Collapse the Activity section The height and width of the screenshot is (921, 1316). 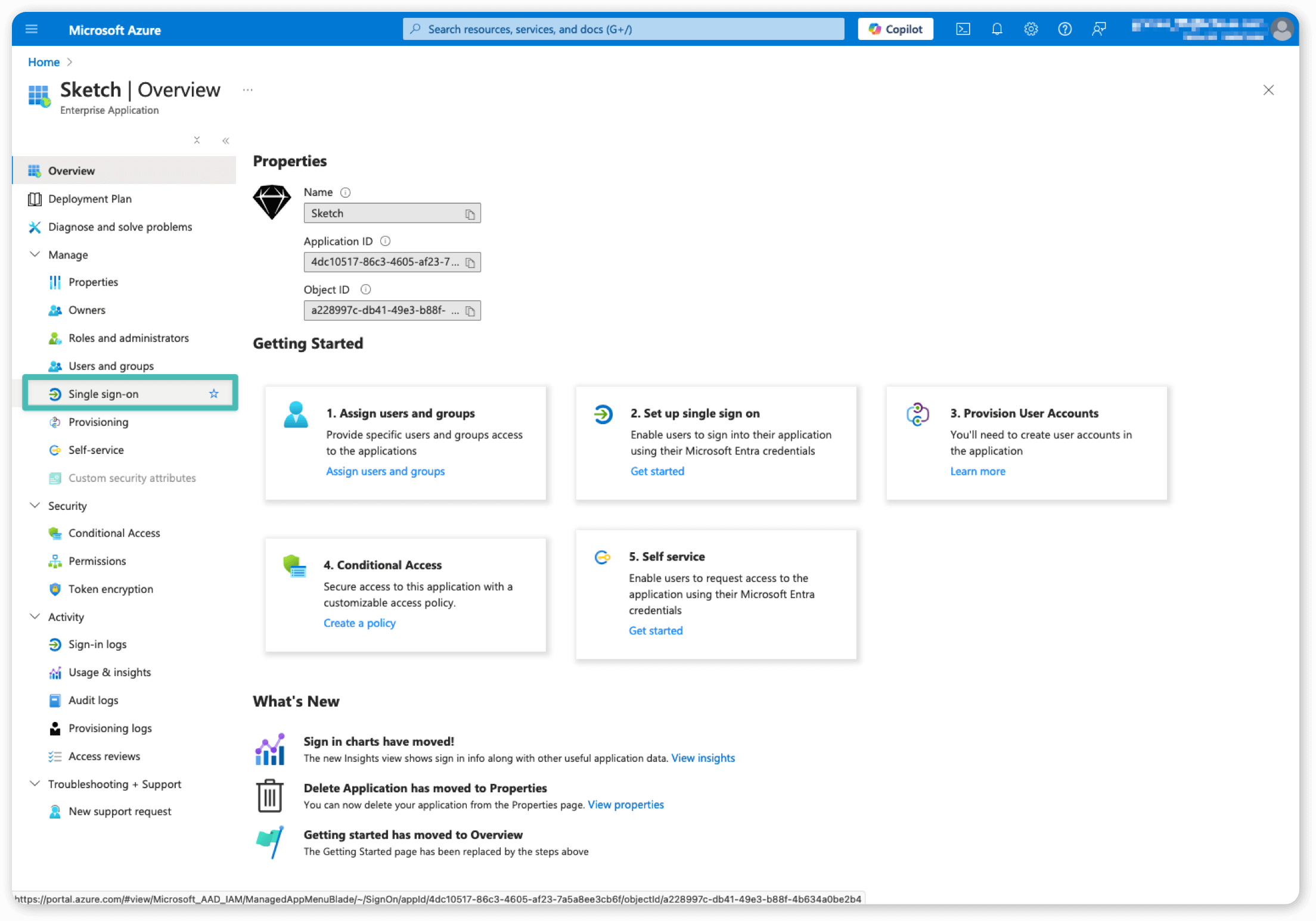pyautogui.click(x=35, y=617)
